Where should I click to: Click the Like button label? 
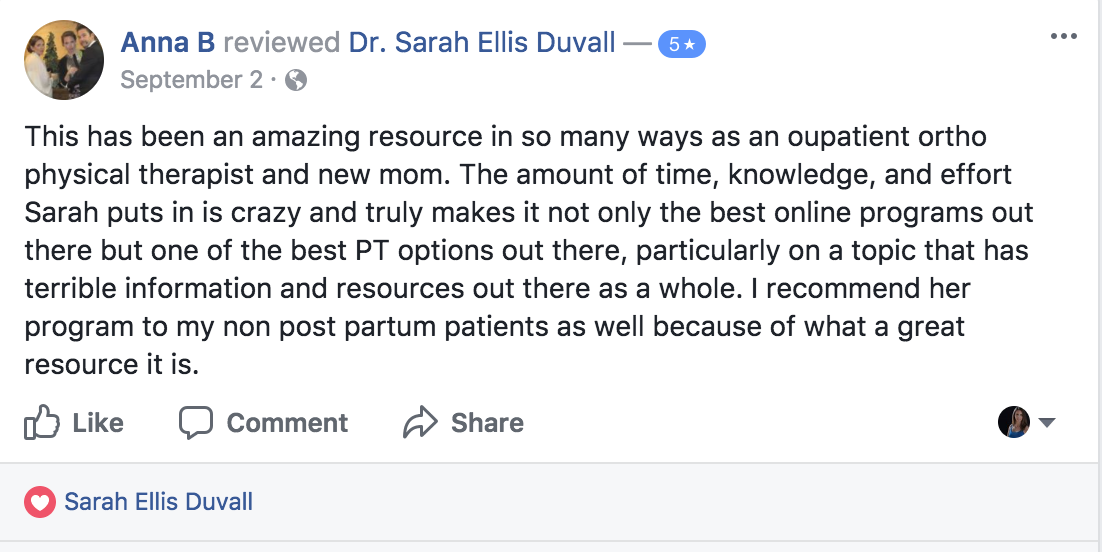click(x=98, y=423)
